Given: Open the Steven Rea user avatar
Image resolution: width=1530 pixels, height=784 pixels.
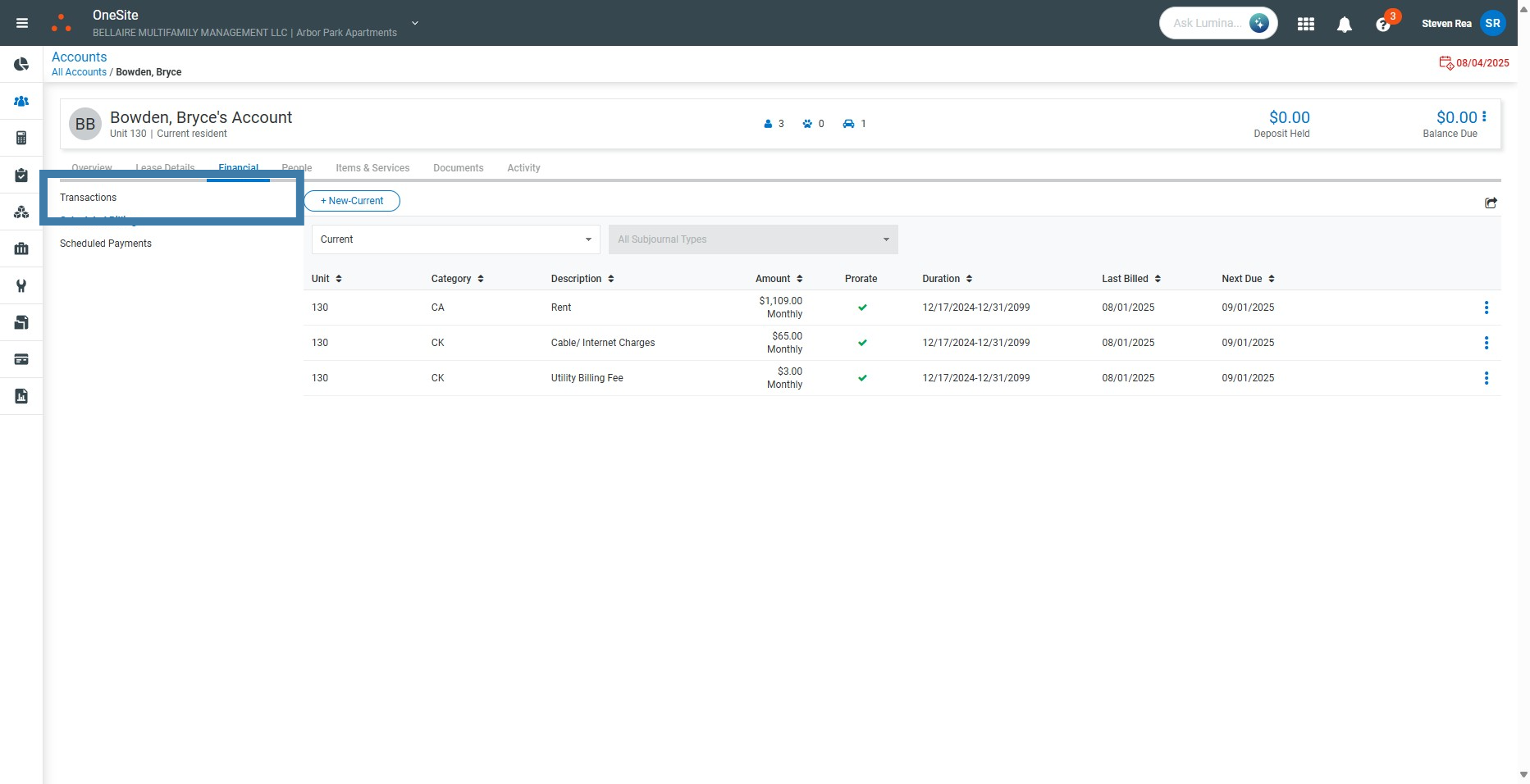Looking at the screenshot, I should (1493, 23).
